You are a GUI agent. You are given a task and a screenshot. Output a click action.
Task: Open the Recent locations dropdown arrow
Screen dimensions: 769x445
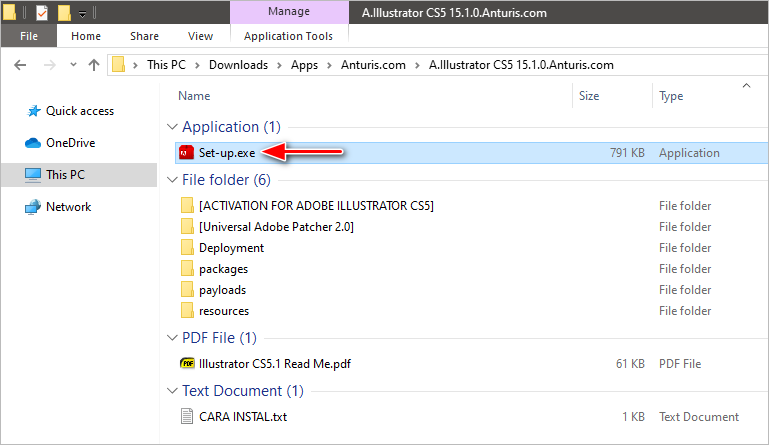pyautogui.click(x=71, y=65)
